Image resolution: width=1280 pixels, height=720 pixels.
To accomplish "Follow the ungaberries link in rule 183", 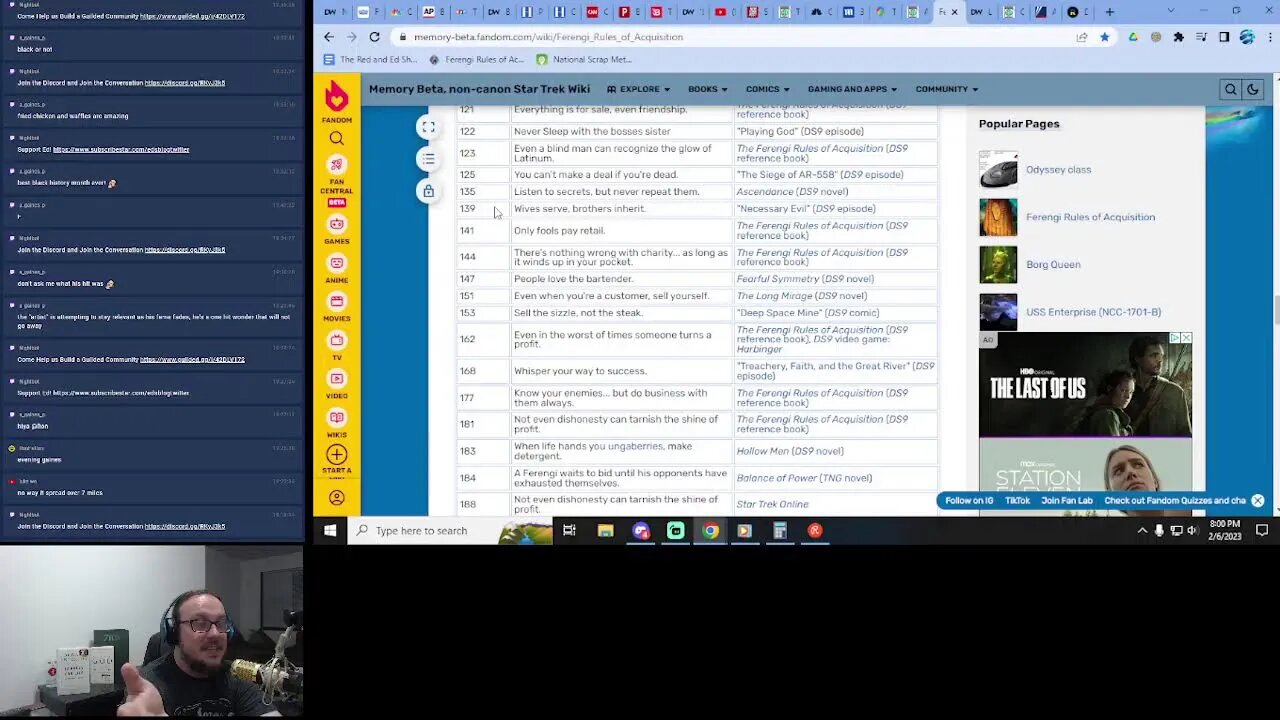I will (634, 446).
